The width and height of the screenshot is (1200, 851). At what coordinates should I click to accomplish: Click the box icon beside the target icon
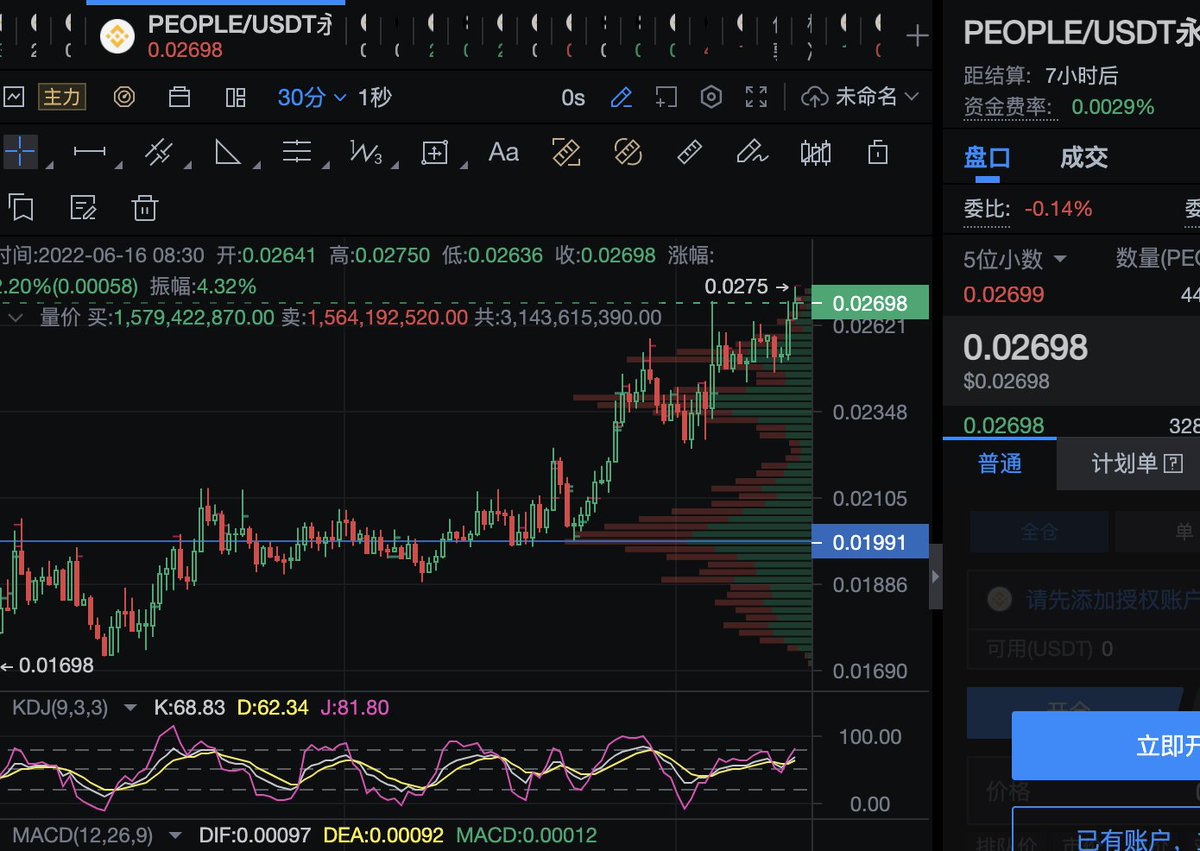click(180, 97)
